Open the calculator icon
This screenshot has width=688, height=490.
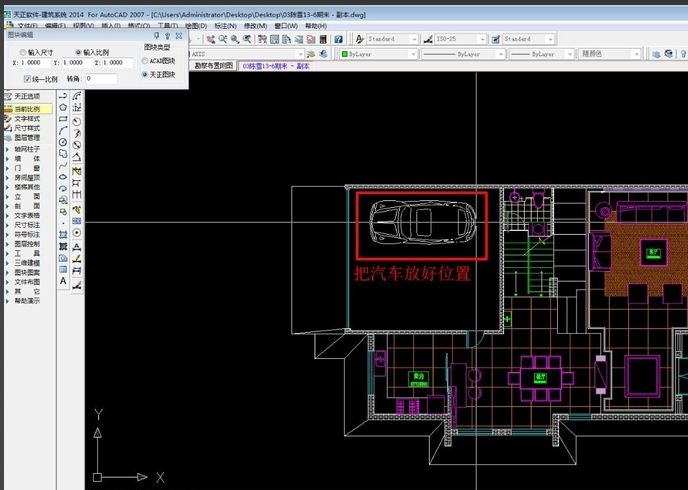click(x=323, y=39)
